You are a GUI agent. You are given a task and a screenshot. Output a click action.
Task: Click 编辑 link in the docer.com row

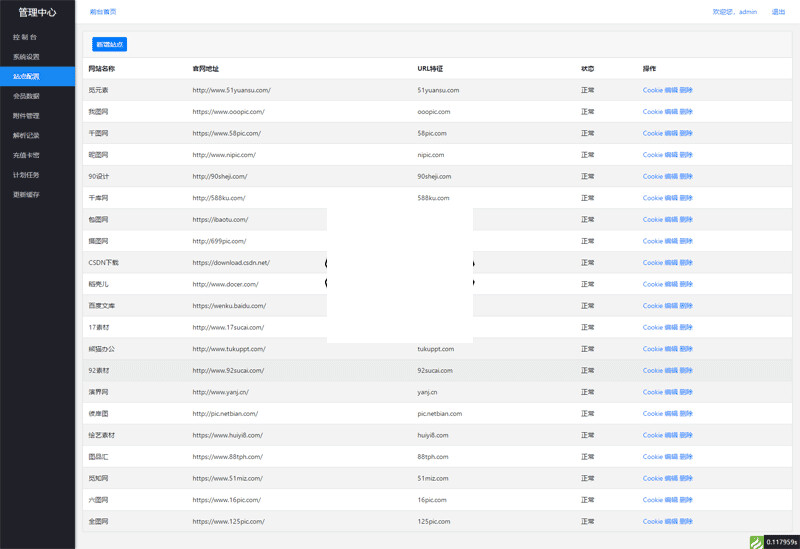click(671, 284)
